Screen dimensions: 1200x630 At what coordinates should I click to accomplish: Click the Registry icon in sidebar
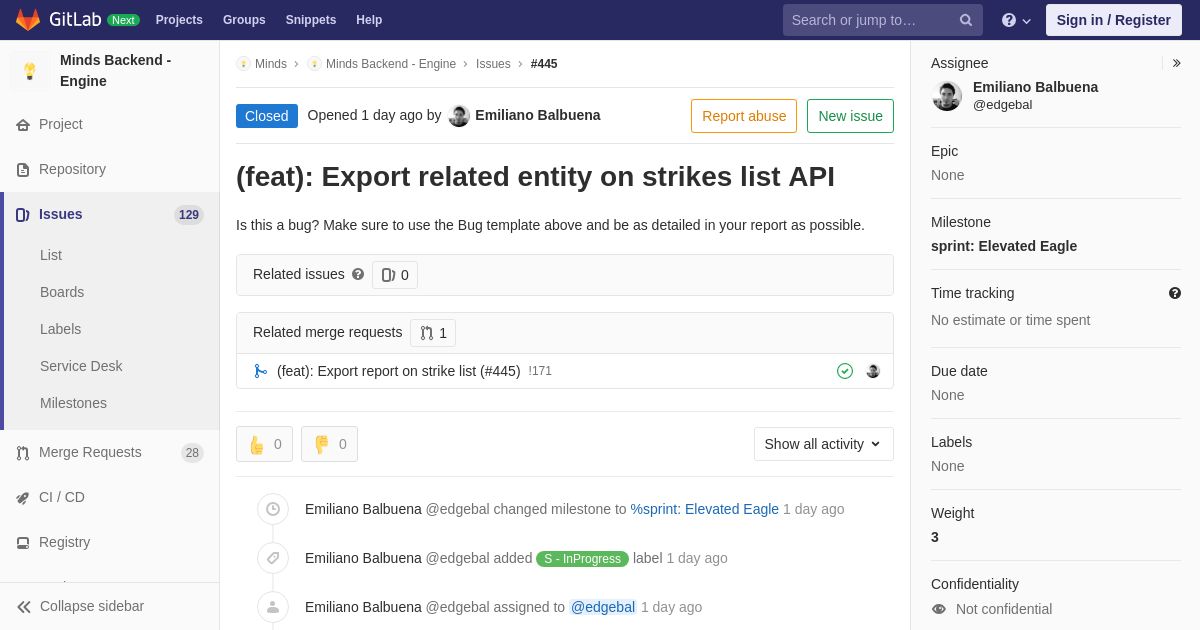click(23, 543)
